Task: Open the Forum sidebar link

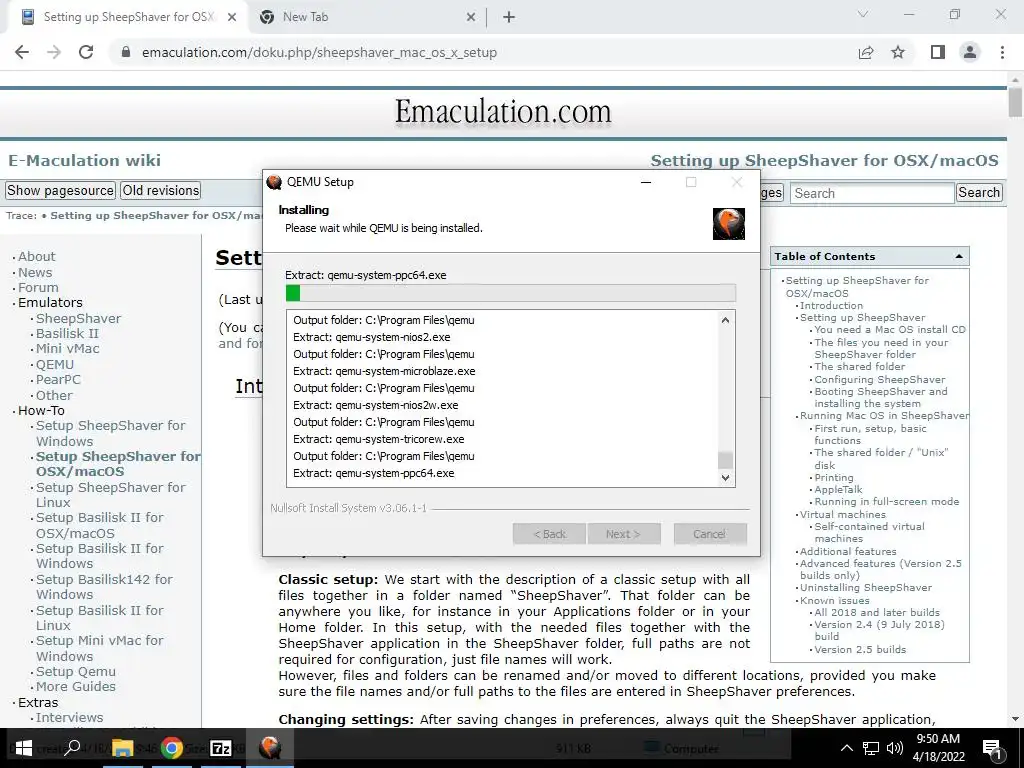Action: tap(38, 287)
